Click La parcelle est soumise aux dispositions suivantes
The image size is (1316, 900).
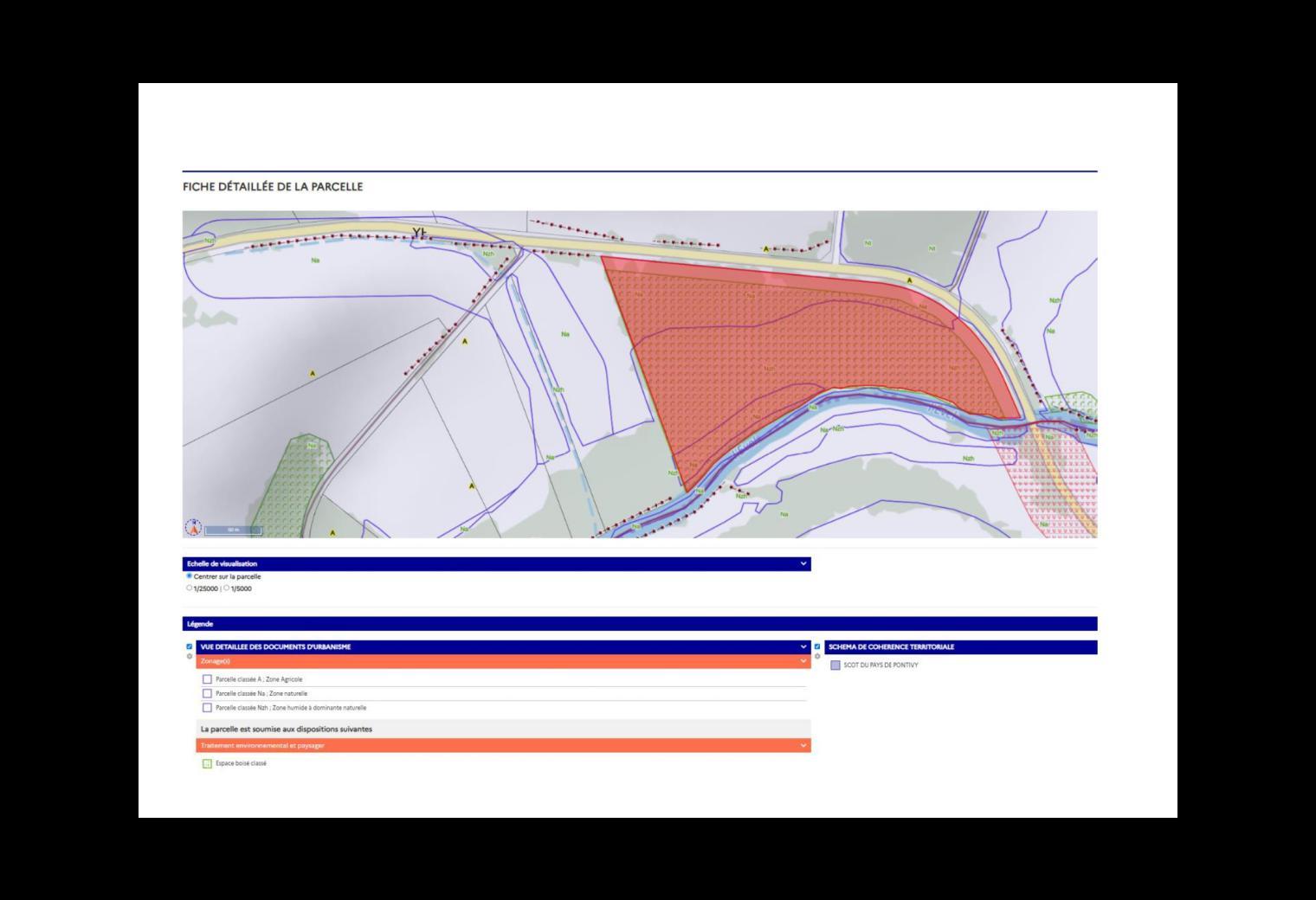click(x=287, y=730)
